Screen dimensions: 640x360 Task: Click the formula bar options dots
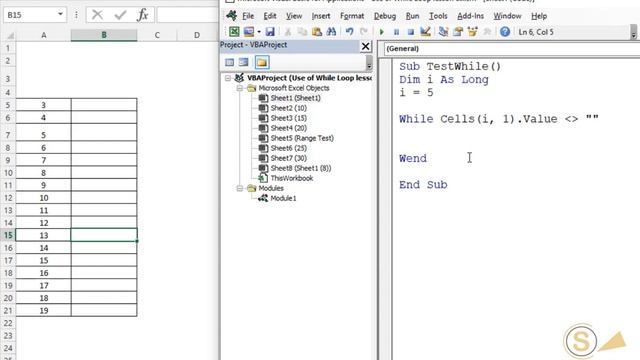[76, 15]
